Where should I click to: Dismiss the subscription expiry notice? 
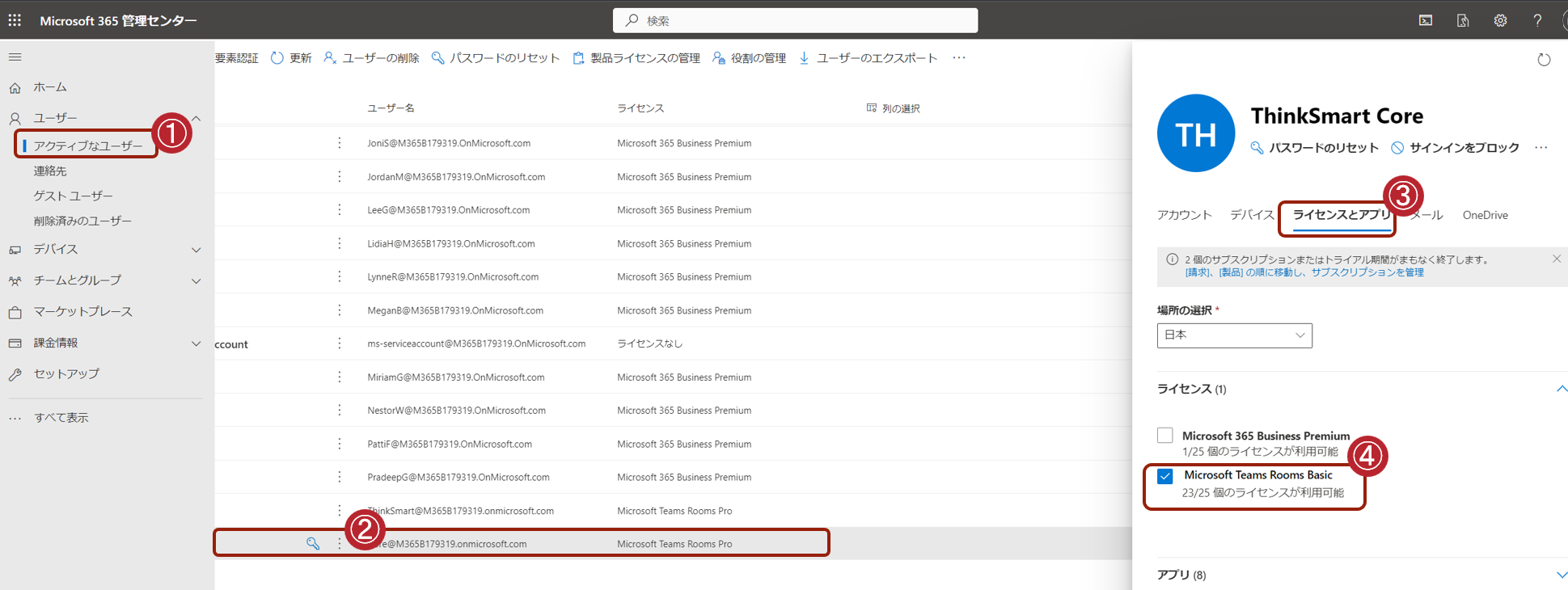(x=1557, y=259)
